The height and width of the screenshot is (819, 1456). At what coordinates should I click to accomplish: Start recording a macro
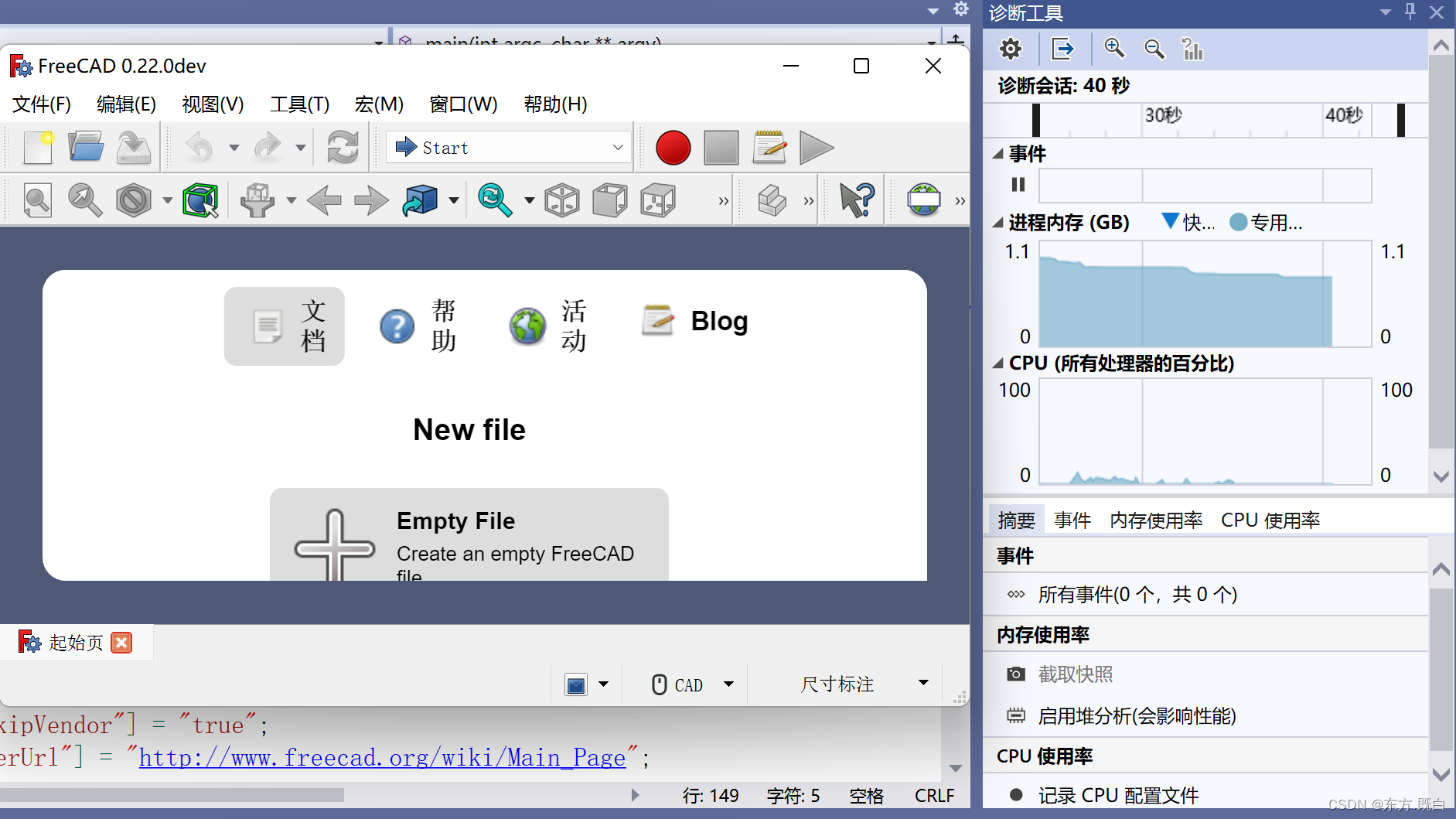pyautogui.click(x=672, y=147)
